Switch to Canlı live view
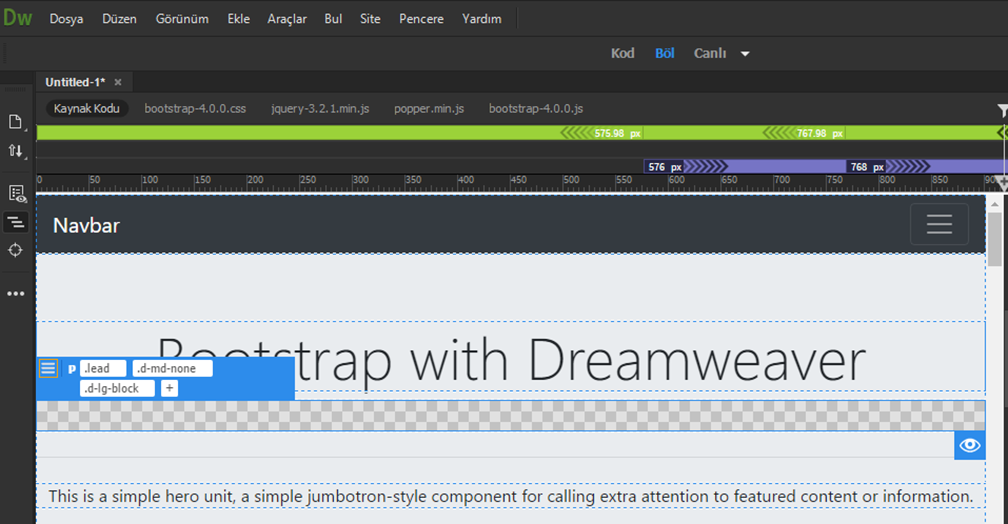This screenshot has height=524, width=1008. (710, 53)
